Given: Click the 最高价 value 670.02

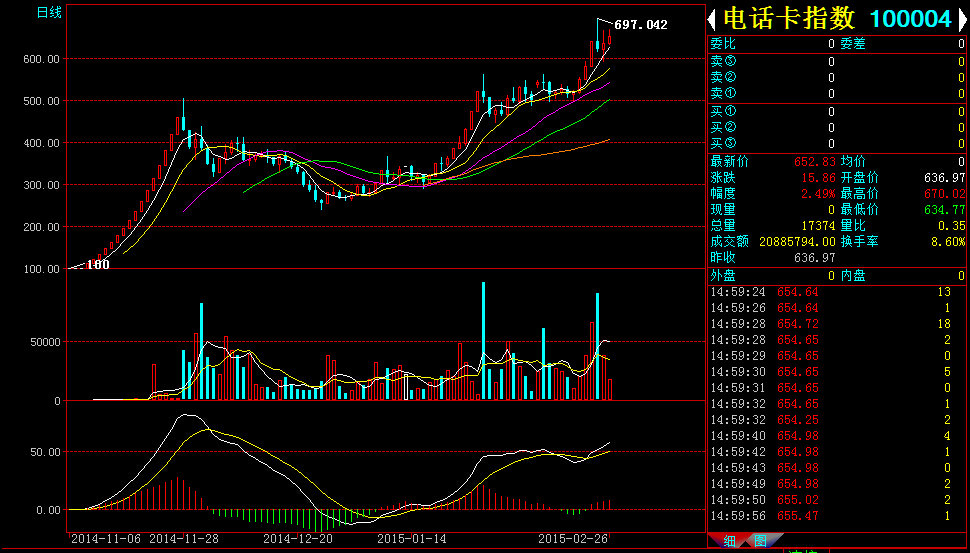Looking at the screenshot, I should [945, 194].
